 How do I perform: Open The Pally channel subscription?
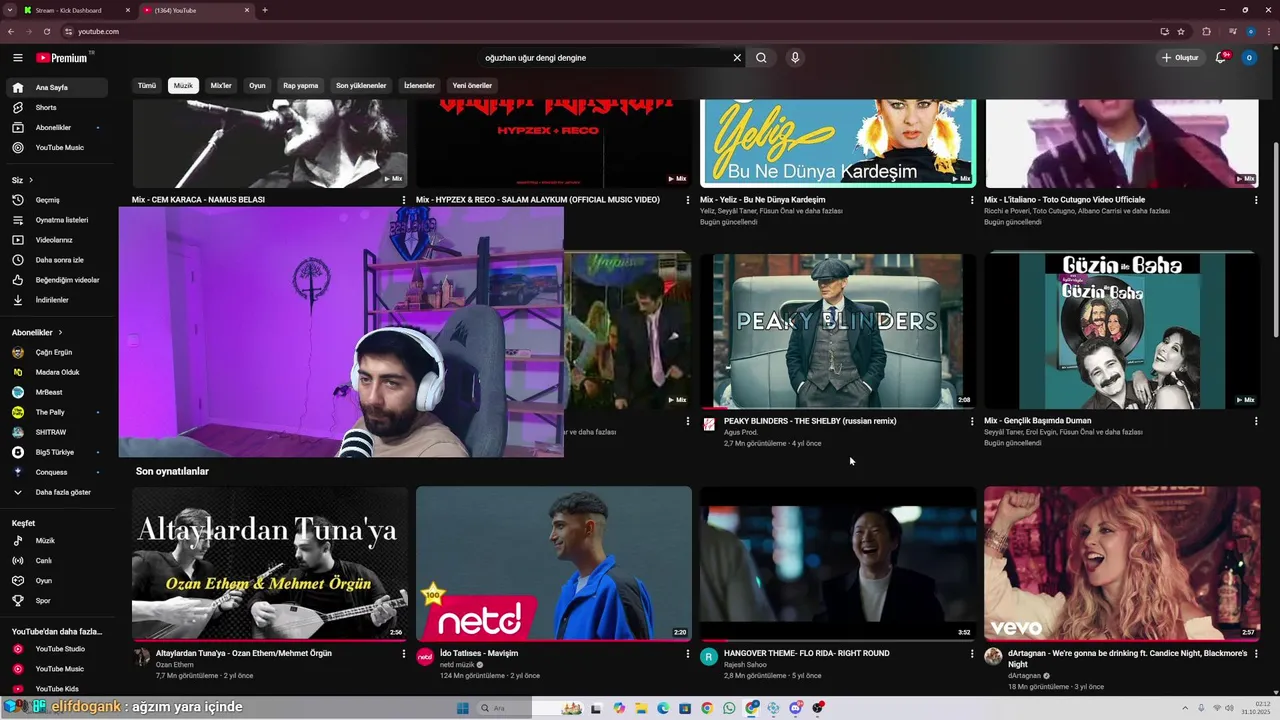57,412
